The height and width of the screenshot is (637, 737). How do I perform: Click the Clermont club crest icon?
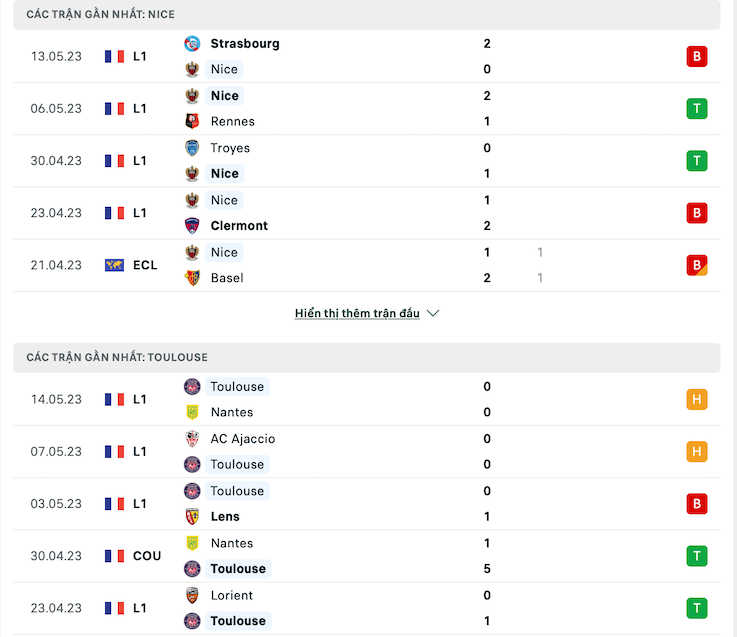point(192,226)
